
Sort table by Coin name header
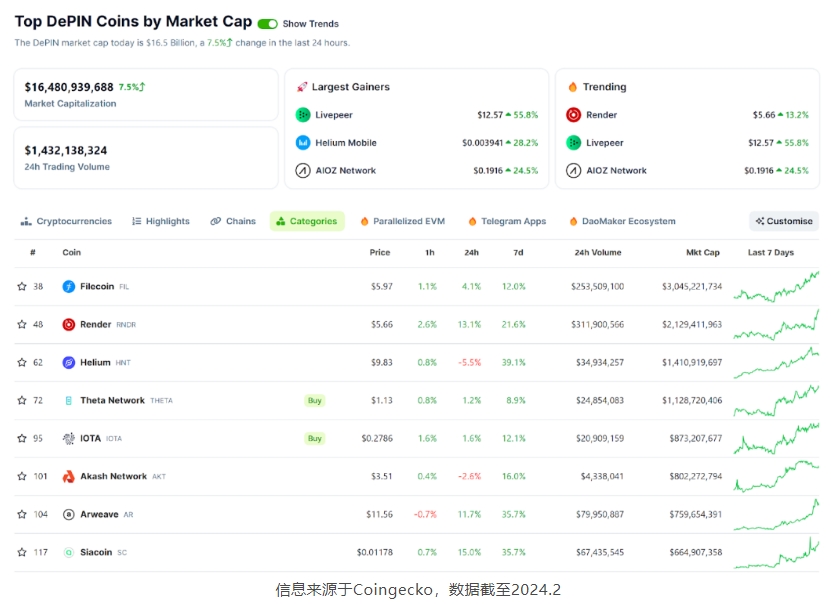coord(72,253)
